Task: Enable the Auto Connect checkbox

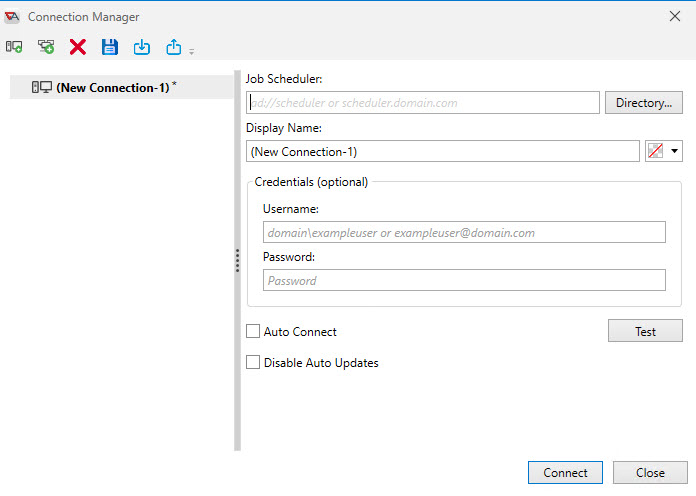Action: click(253, 331)
